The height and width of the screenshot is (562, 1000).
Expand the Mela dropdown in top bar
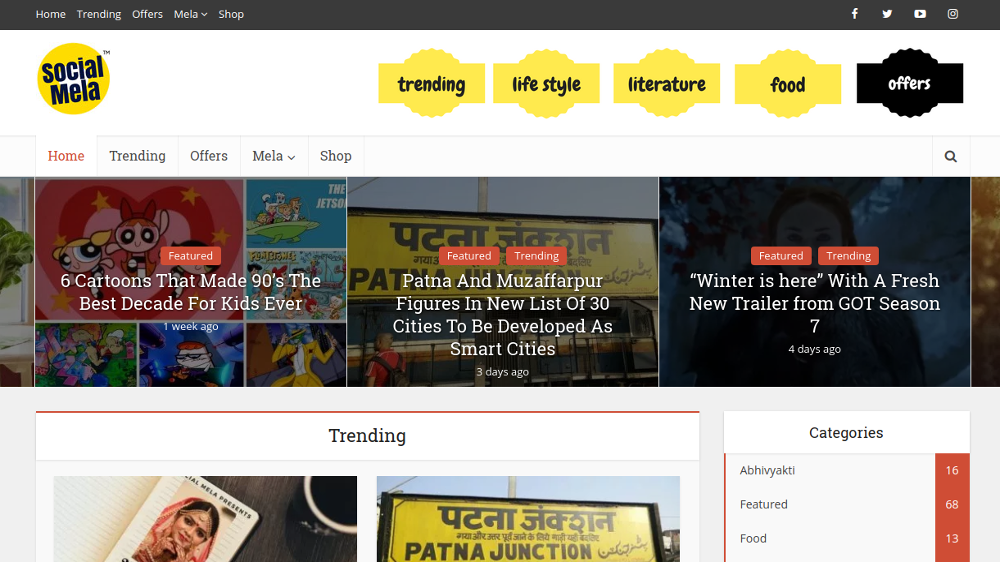point(190,14)
